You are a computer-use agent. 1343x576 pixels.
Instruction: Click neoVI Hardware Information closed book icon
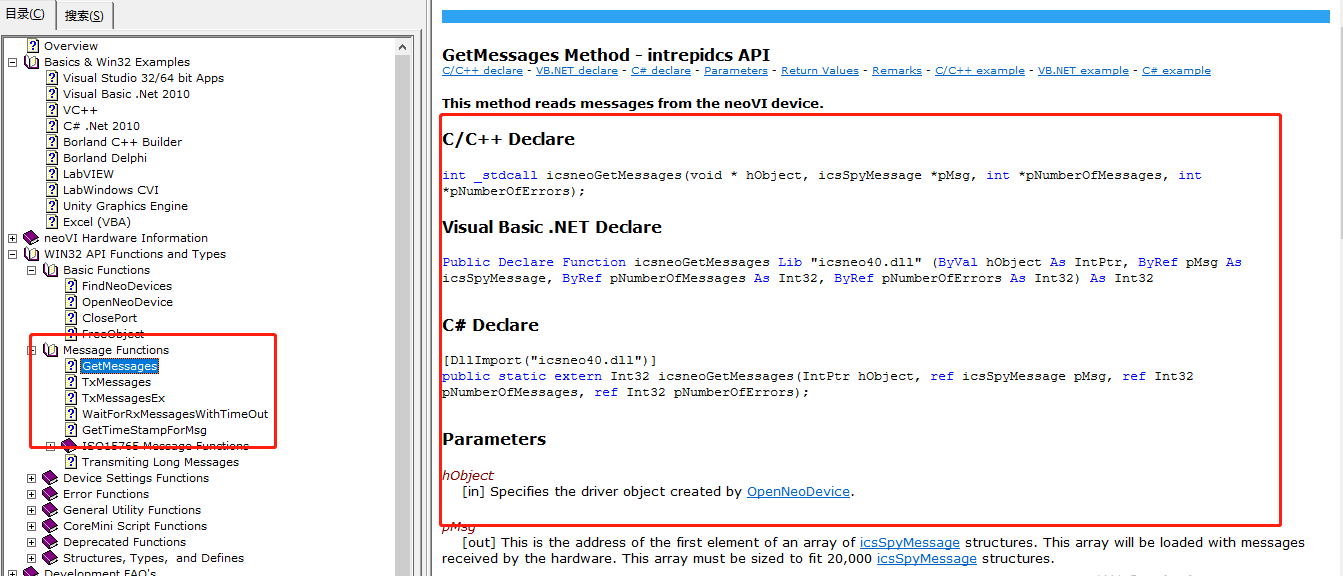31,238
